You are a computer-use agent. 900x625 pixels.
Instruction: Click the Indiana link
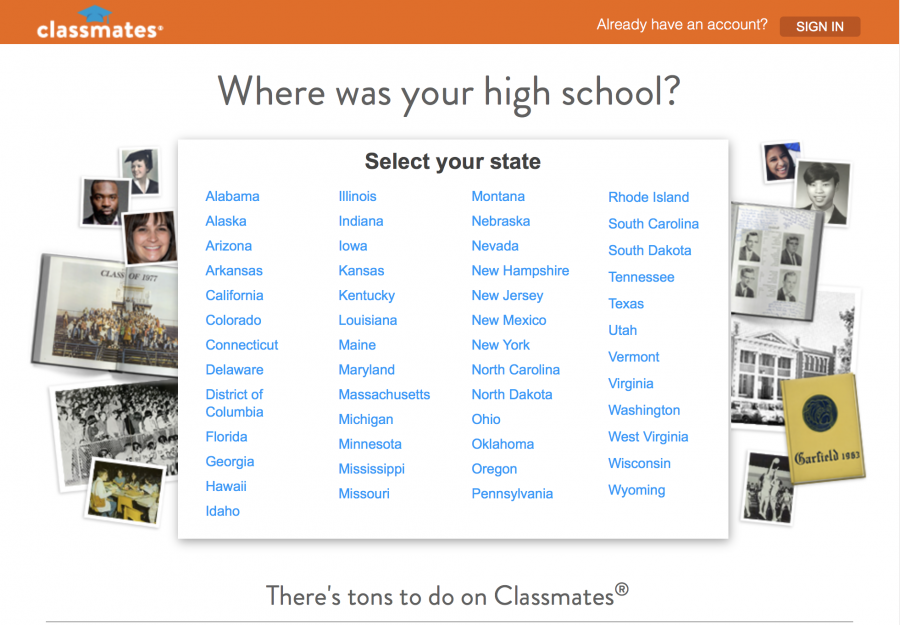pyautogui.click(x=361, y=221)
